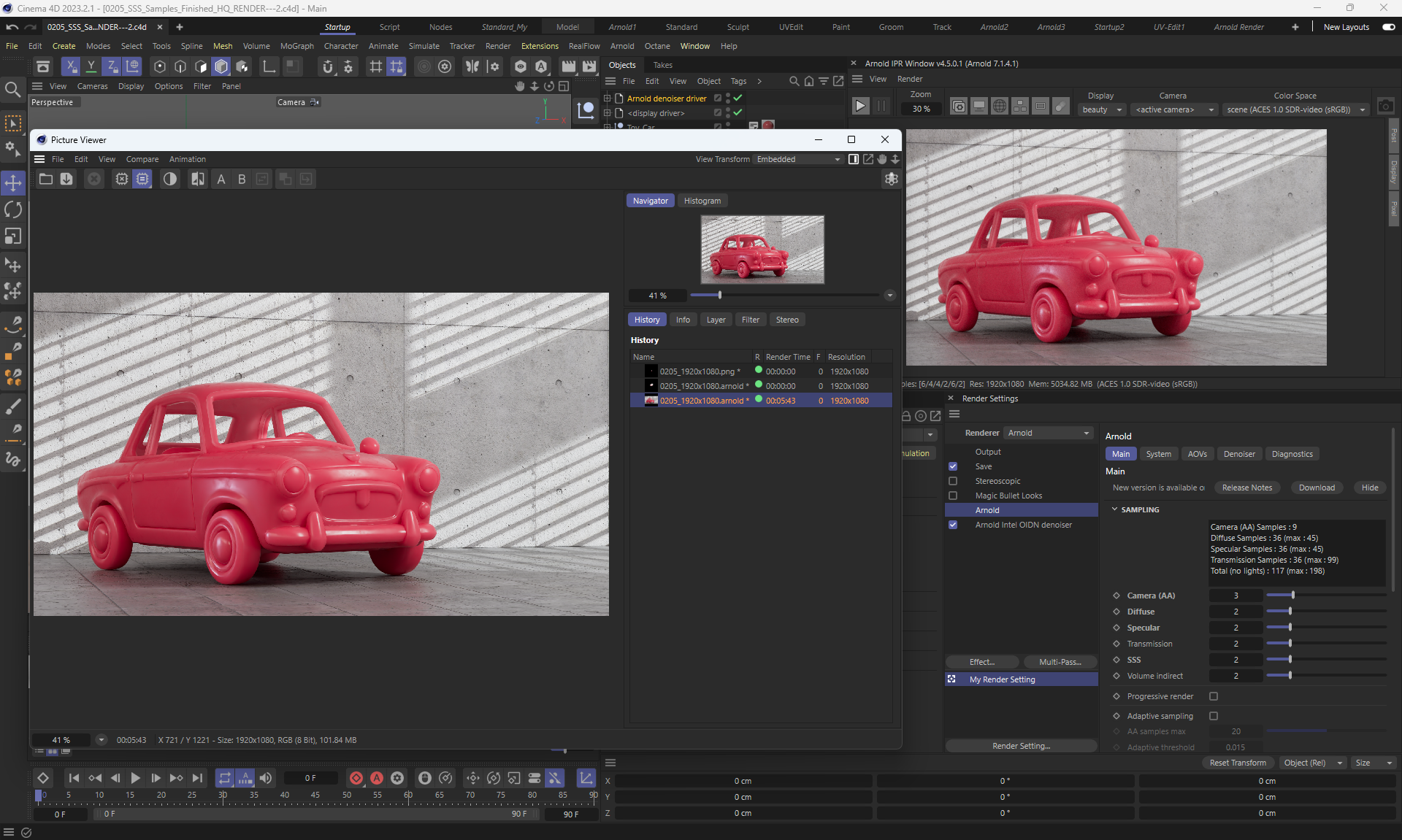Open the MoGraph menu
The width and height of the screenshot is (1402, 840).
[x=296, y=46]
